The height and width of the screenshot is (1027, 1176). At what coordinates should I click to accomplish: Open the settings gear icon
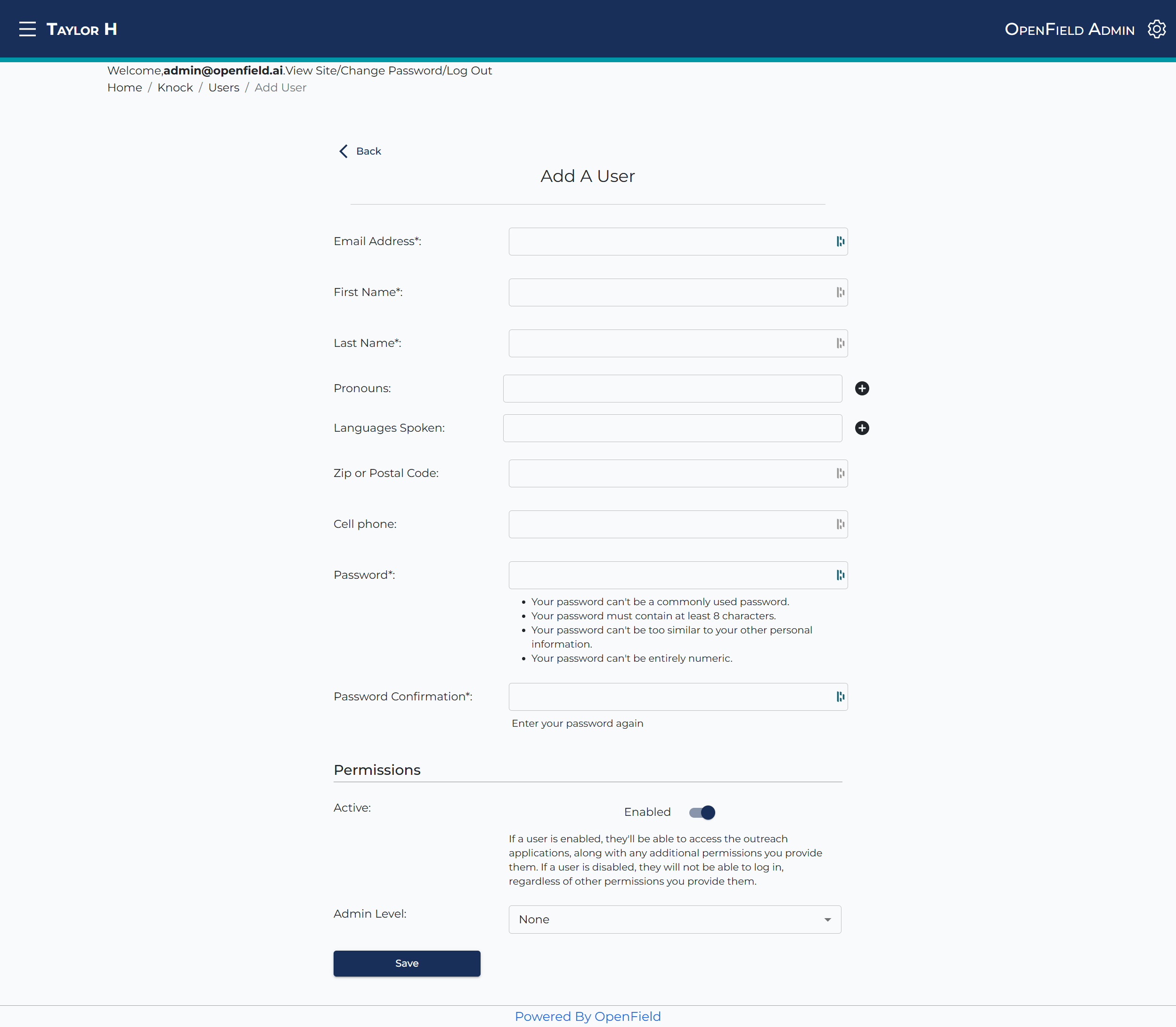1157,29
